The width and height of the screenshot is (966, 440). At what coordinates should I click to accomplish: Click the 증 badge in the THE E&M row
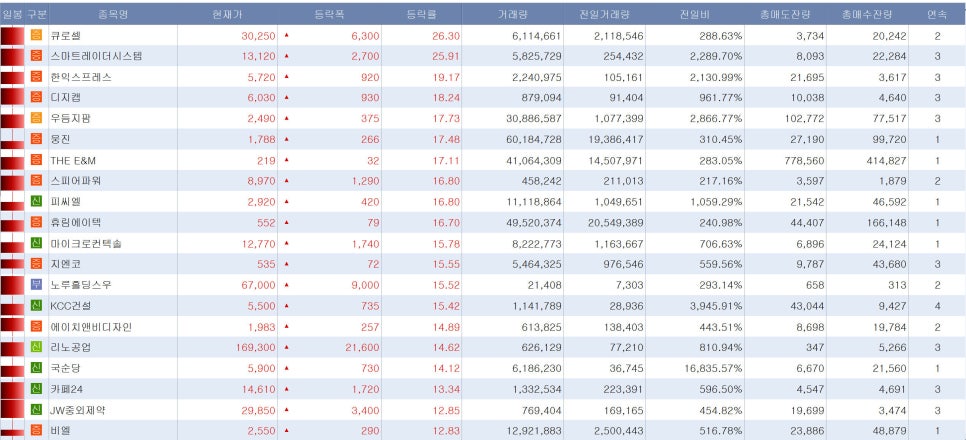click(36, 160)
